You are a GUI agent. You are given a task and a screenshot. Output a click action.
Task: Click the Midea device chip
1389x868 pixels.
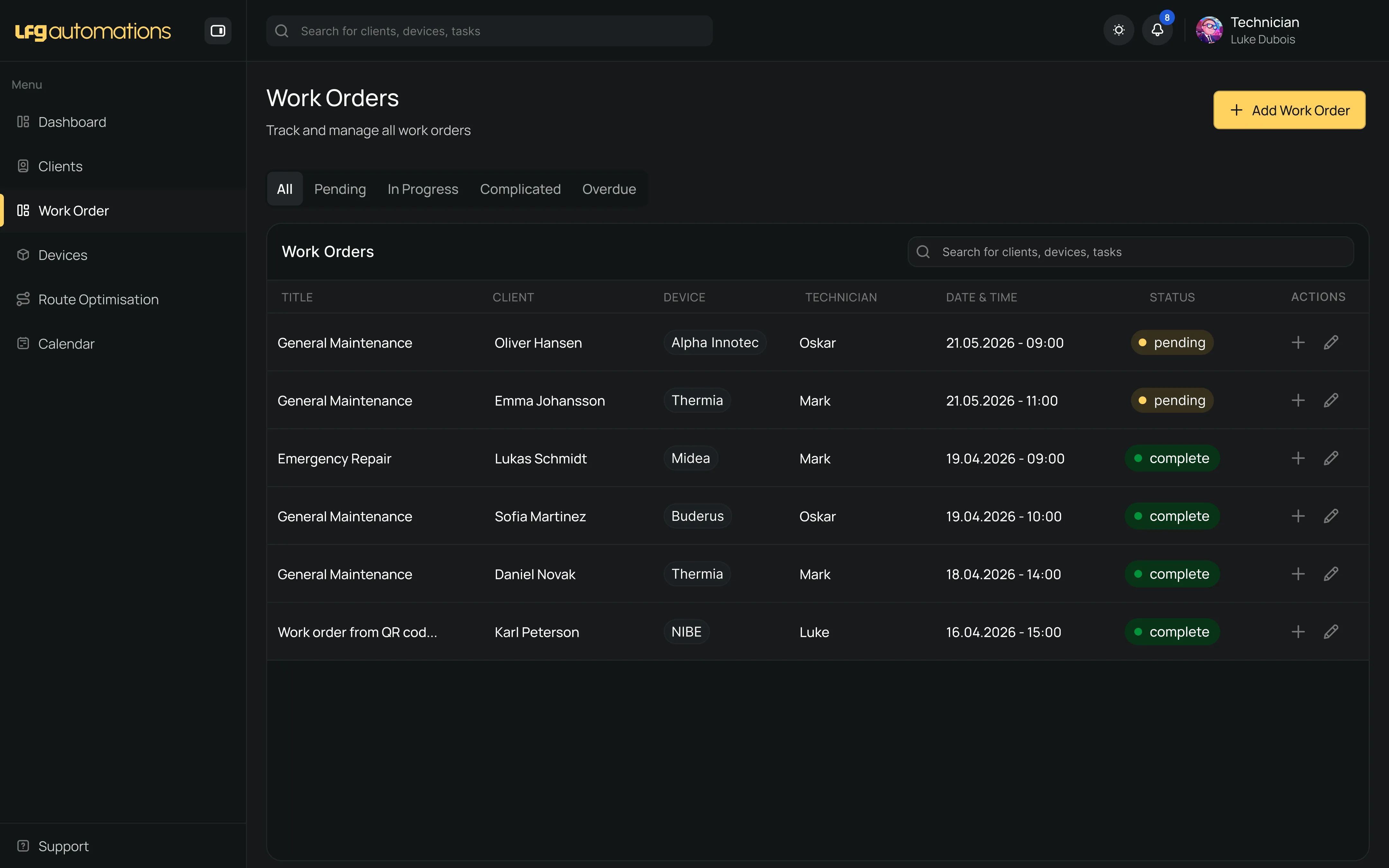pos(691,458)
